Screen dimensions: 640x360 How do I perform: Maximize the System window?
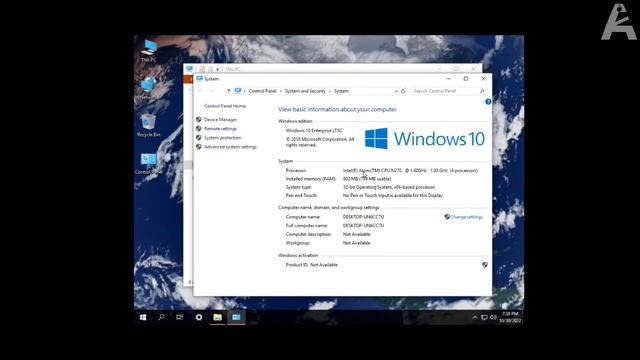pos(466,78)
